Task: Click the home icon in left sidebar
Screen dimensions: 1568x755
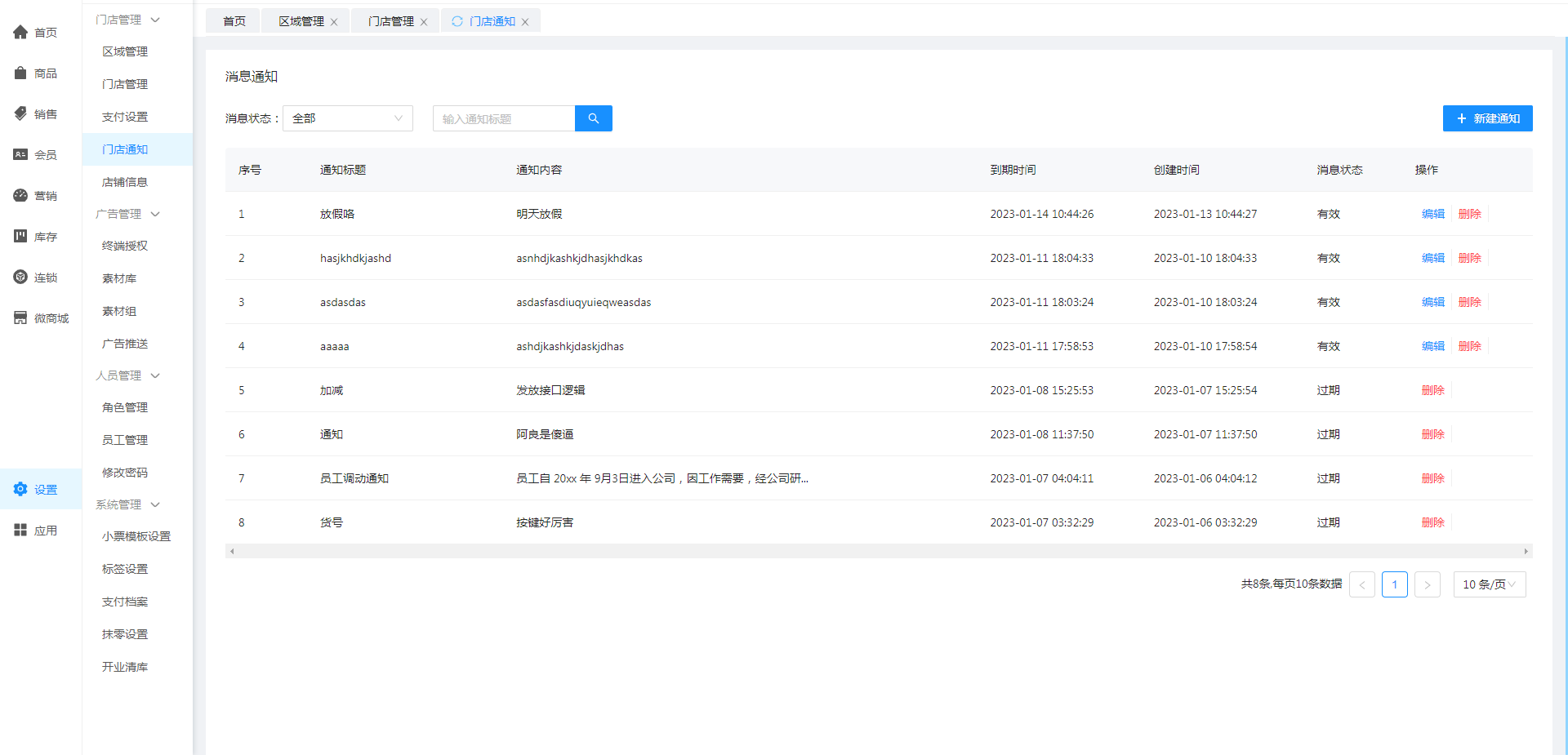Action: tap(20, 33)
